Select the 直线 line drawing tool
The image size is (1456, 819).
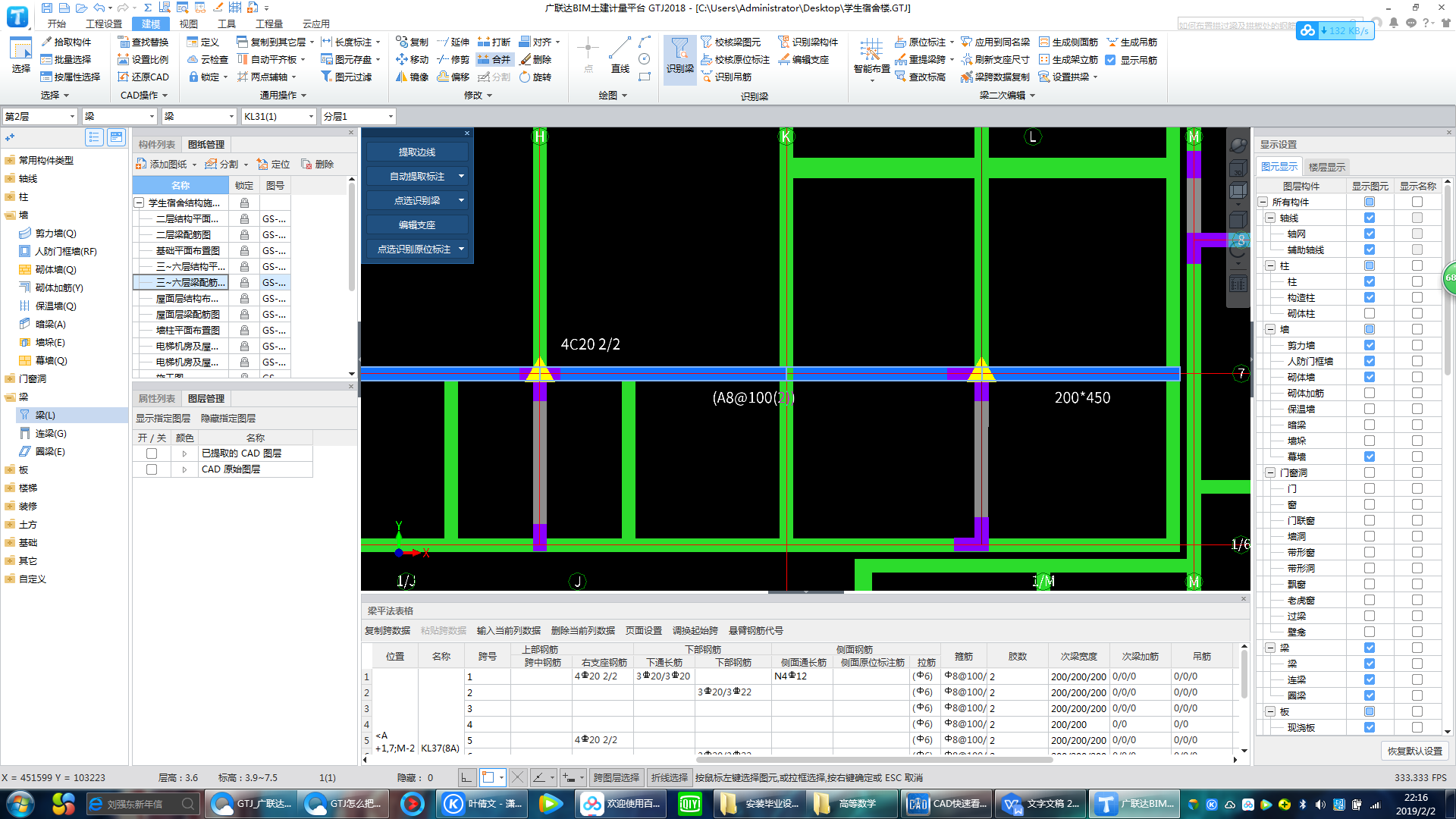pos(620,55)
